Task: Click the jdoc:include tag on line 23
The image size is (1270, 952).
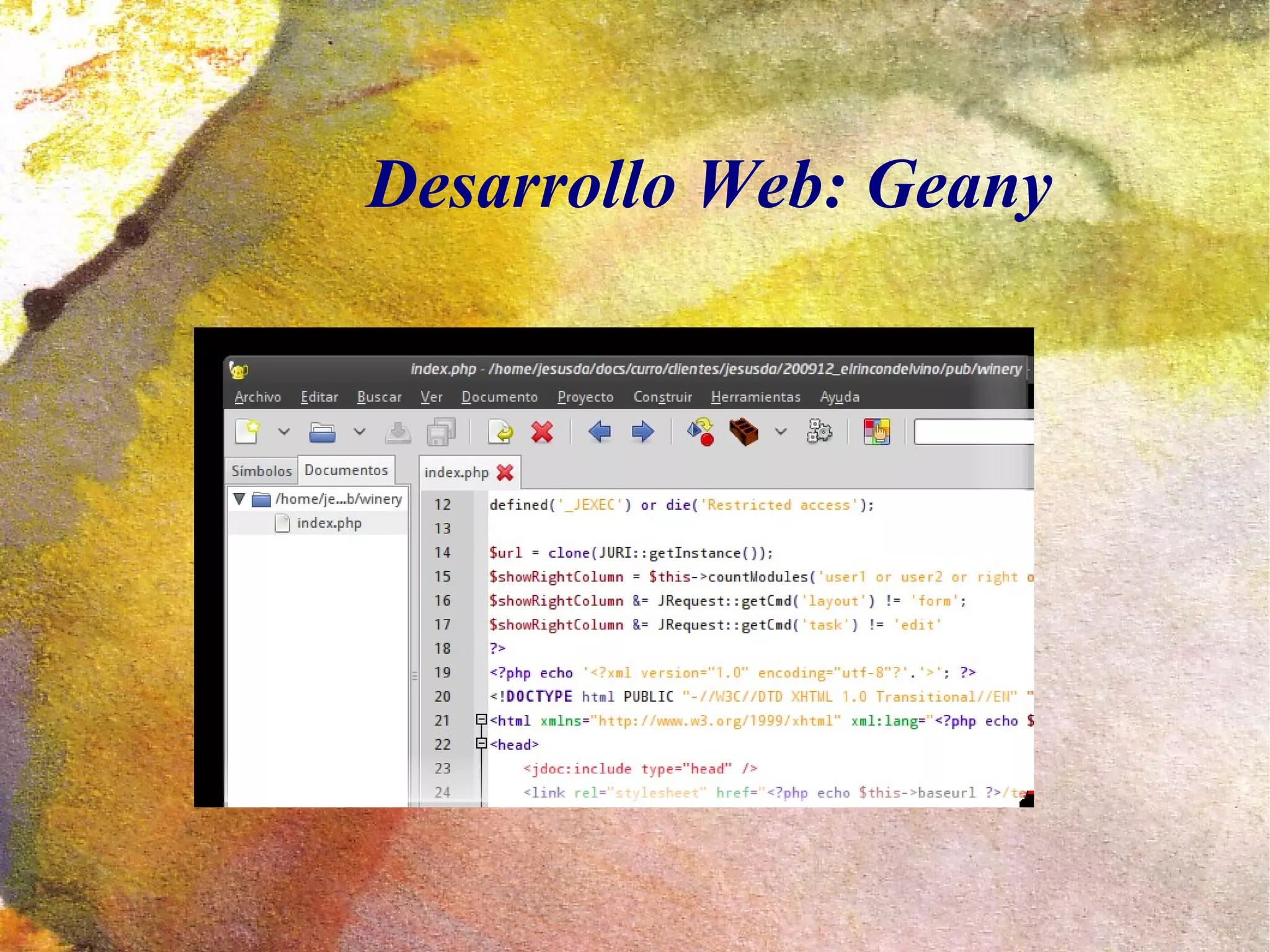Action: tap(641, 769)
